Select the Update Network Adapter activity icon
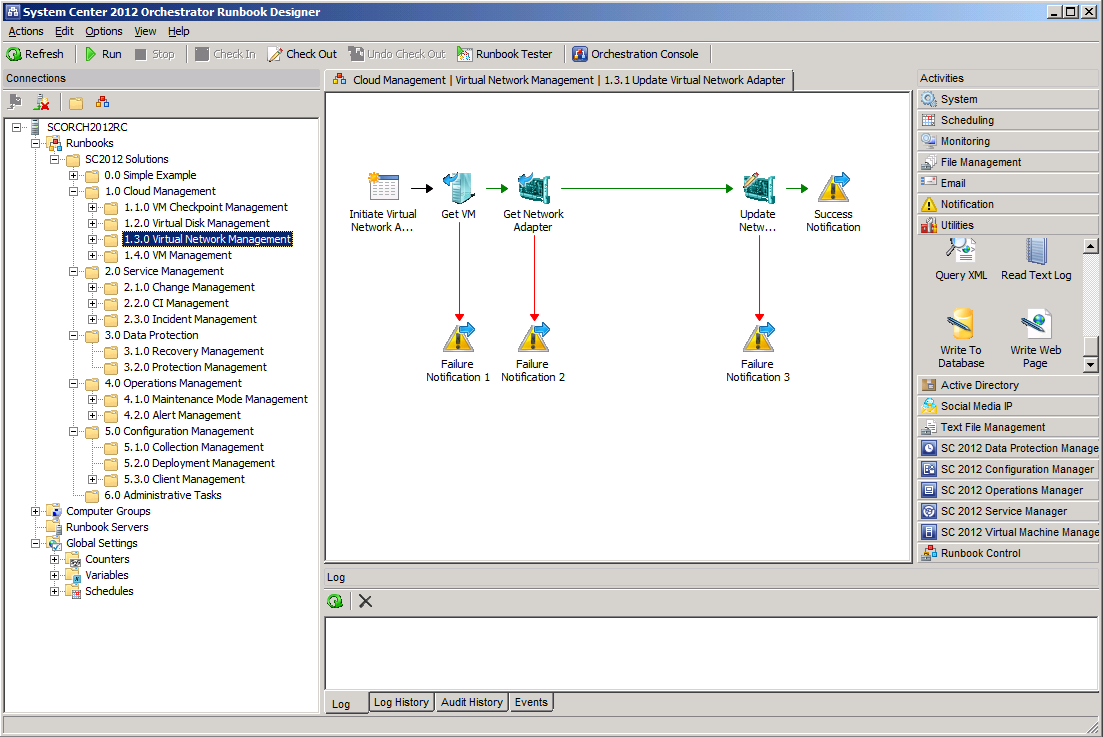This screenshot has height=737, width=1103. tap(758, 188)
